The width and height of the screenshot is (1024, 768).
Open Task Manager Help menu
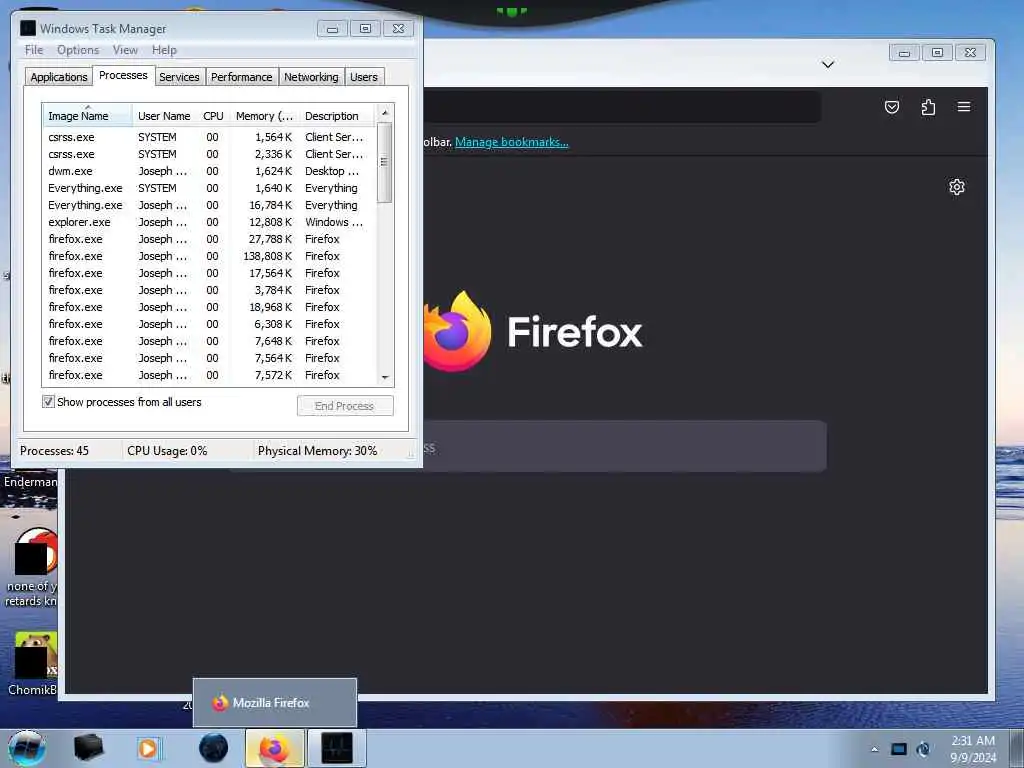pyautogui.click(x=164, y=50)
